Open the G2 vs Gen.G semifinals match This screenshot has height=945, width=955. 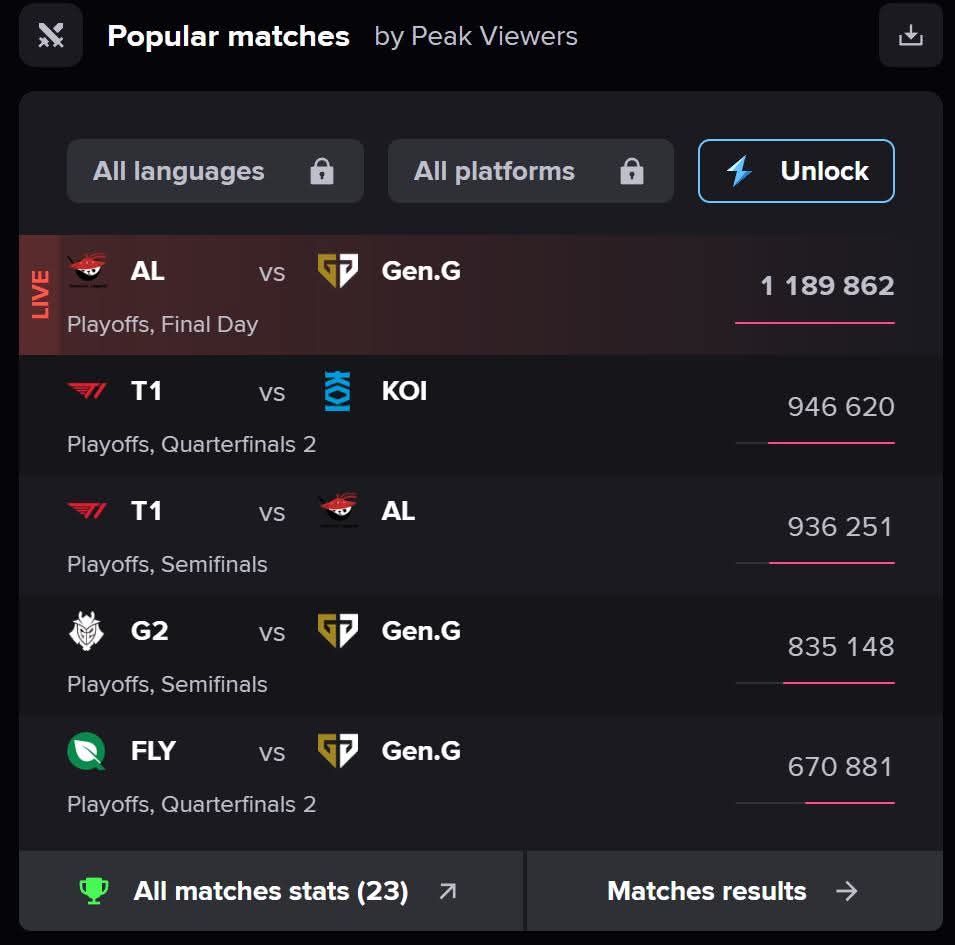point(400,656)
